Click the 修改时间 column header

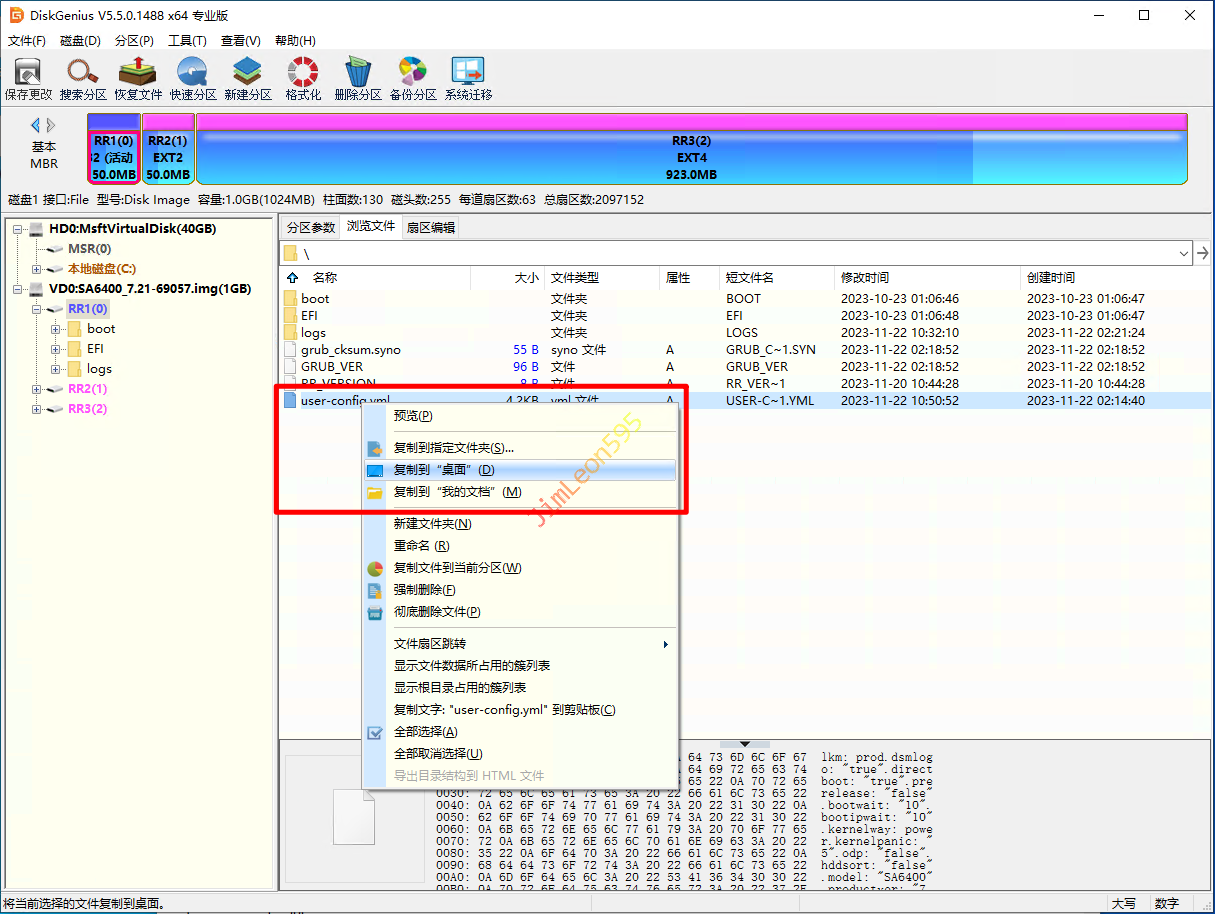tap(865, 278)
